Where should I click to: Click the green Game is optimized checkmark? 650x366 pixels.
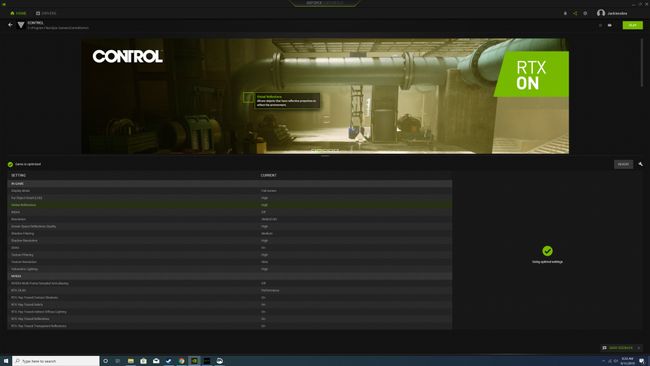pos(10,164)
